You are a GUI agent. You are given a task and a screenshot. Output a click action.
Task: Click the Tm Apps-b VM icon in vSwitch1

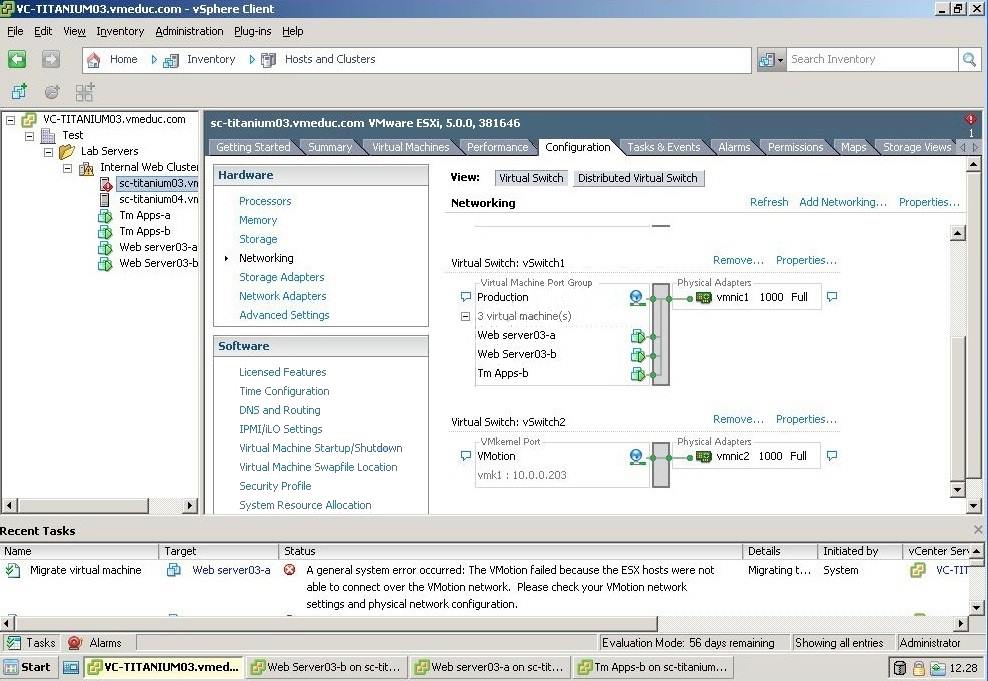[638, 374]
